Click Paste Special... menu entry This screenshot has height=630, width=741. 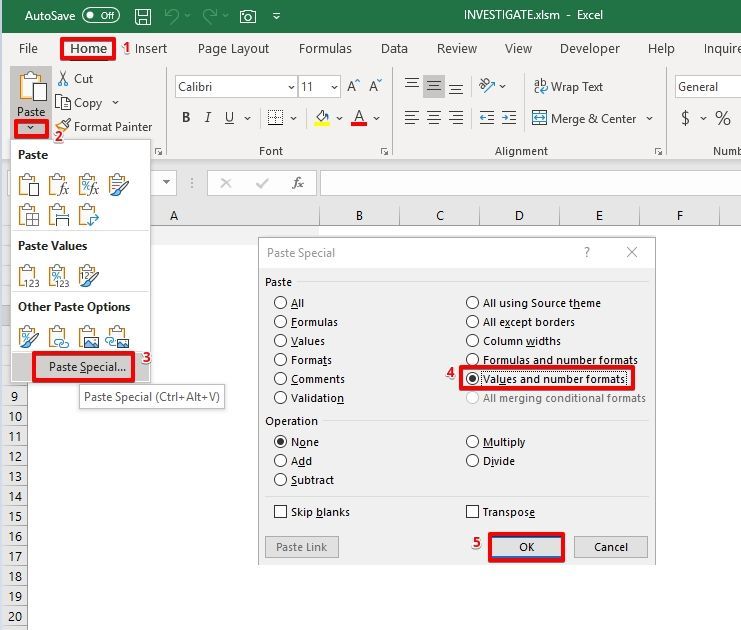[87, 367]
